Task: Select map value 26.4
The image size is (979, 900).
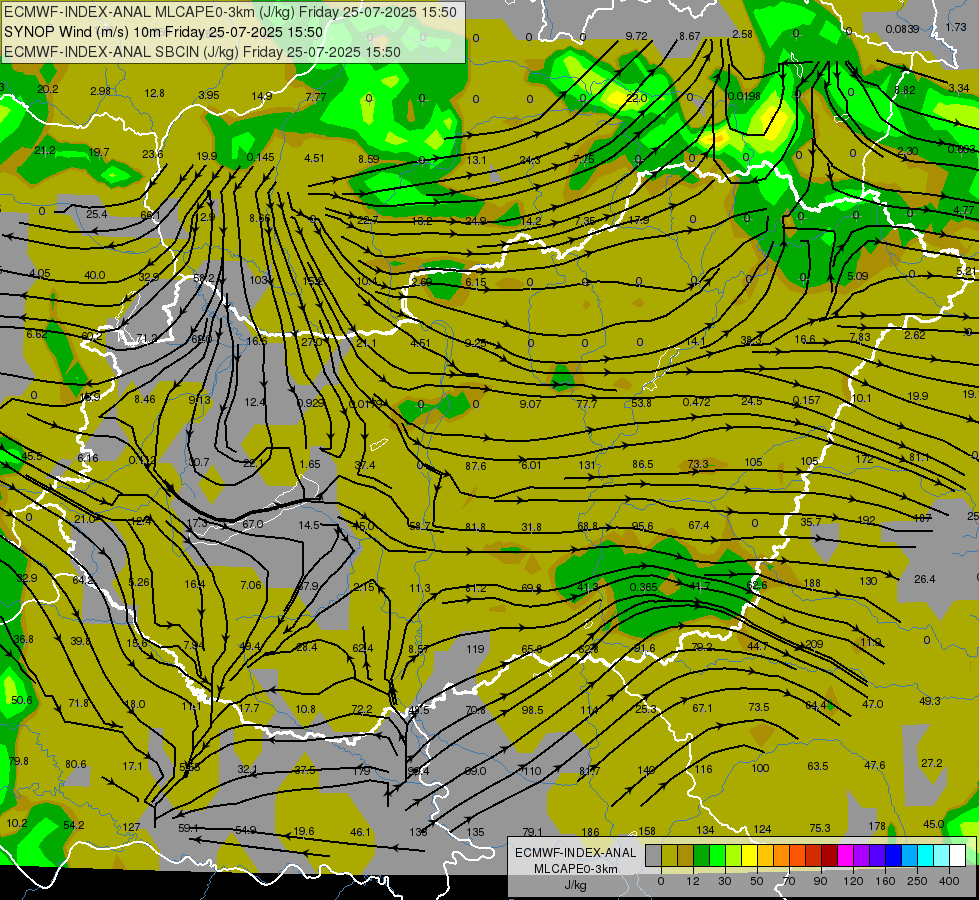Action: tap(924, 580)
